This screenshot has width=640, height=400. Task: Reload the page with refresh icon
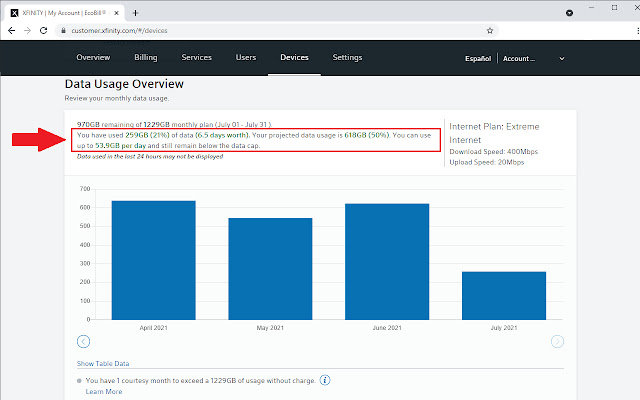point(43,31)
